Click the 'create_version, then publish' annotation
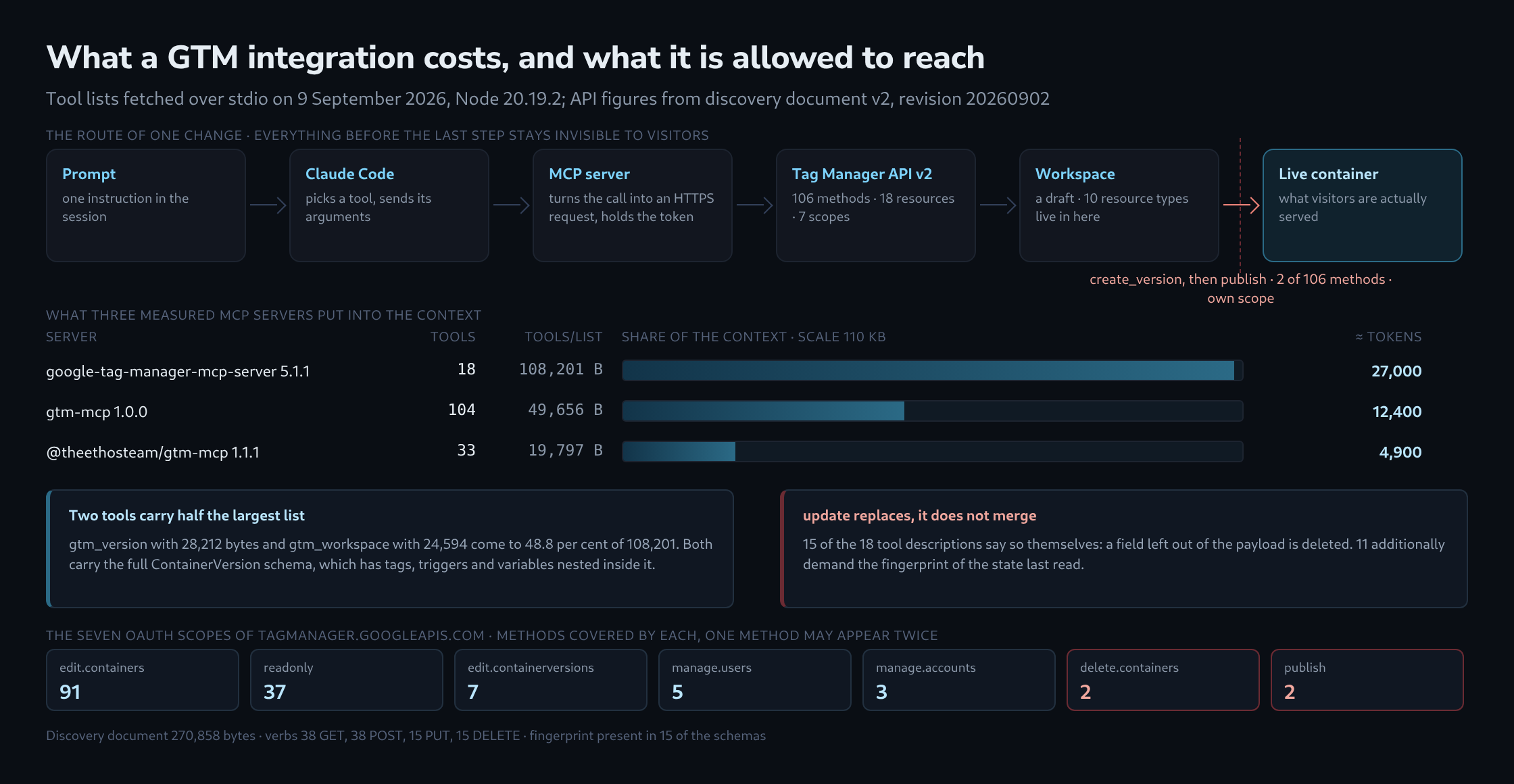Image resolution: width=1514 pixels, height=784 pixels. [x=1240, y=289]
